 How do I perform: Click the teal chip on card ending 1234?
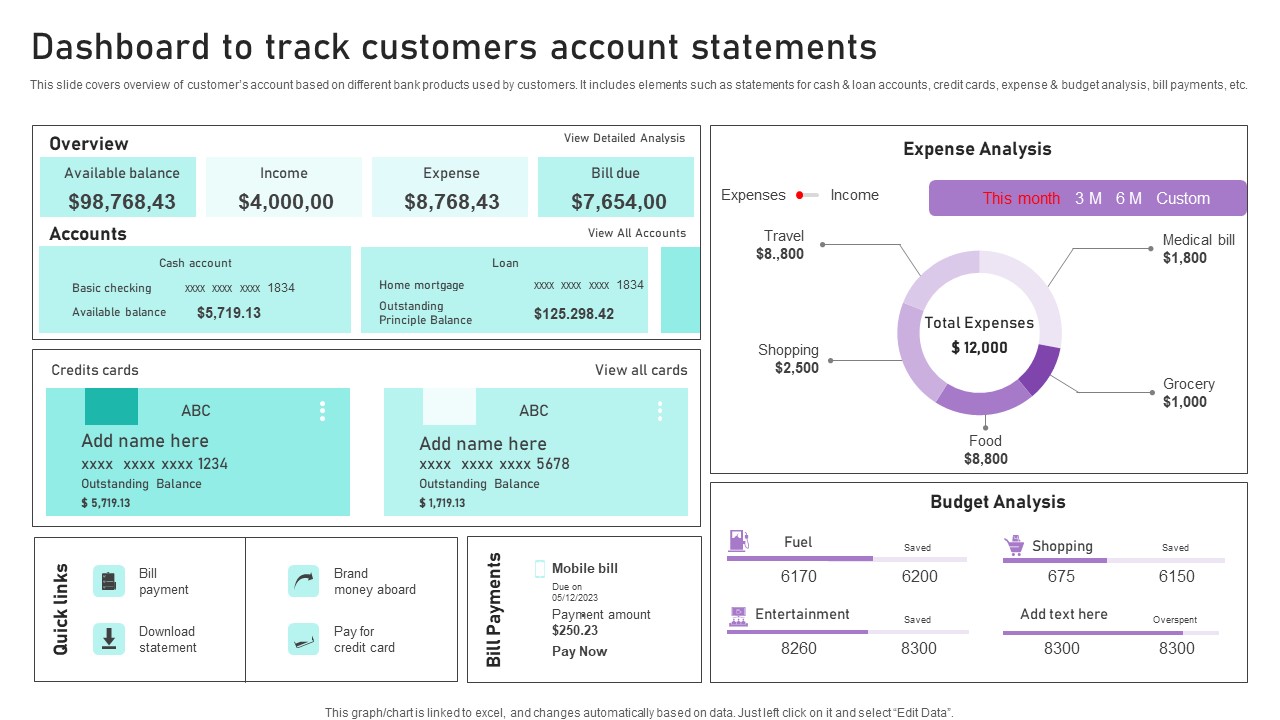111,407
